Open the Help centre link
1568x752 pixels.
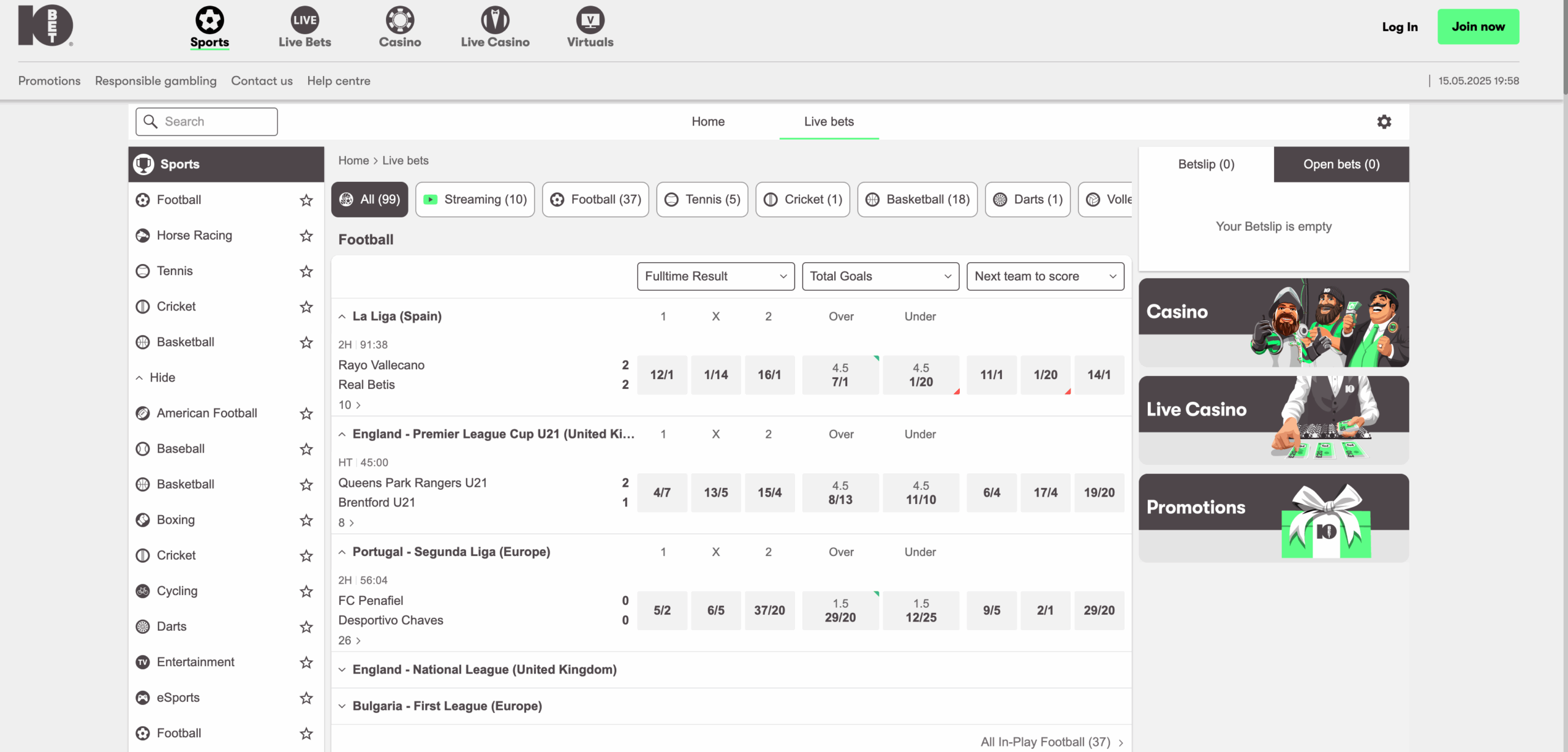coord(339,81)
